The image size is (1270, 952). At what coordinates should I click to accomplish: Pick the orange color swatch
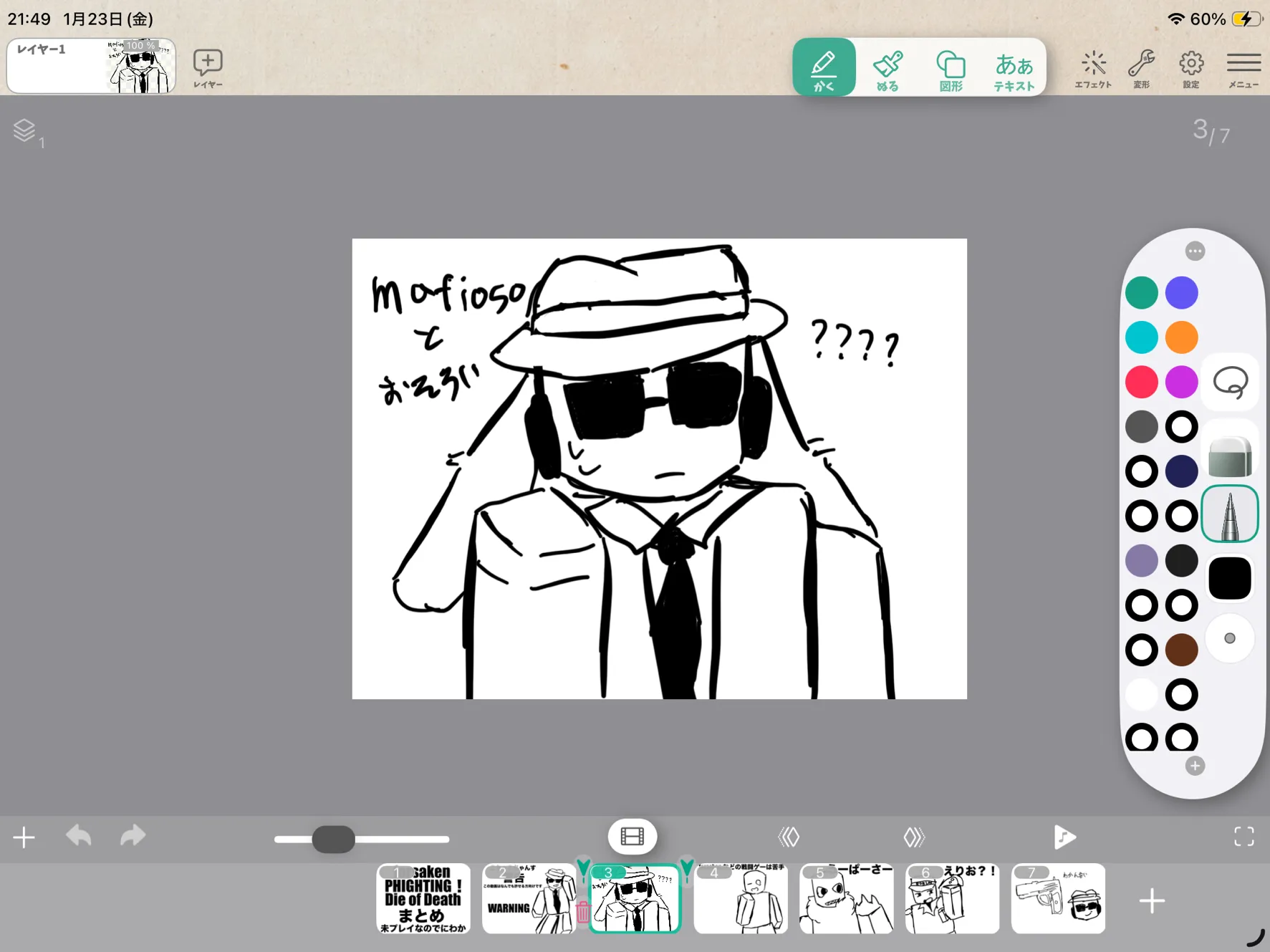coord(1181,337)
